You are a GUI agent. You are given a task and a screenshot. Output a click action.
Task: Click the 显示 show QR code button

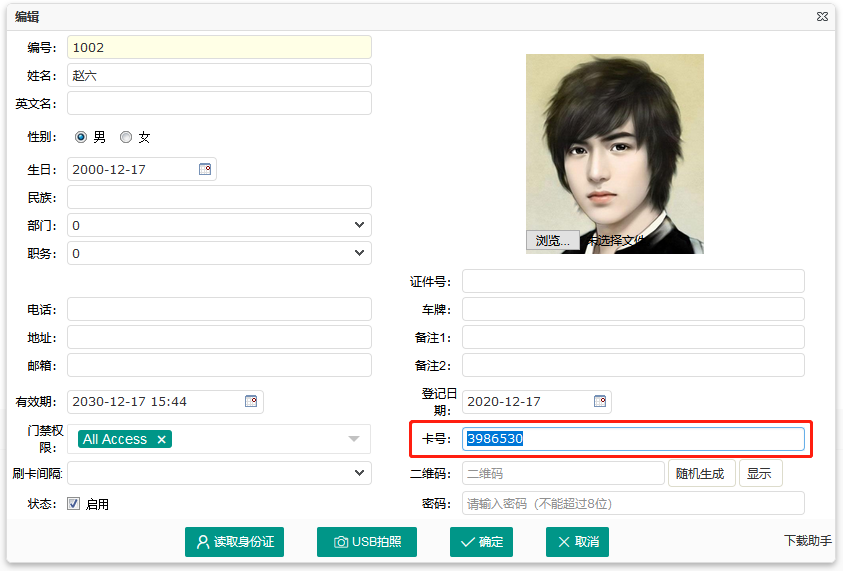pos(760,473)
